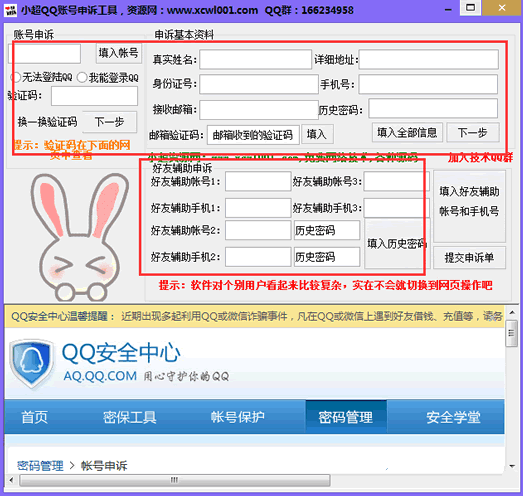This screenshot has width=523, height=496.
Task: Click the 真实姓名 input field
Action: [x=255, y=59]
